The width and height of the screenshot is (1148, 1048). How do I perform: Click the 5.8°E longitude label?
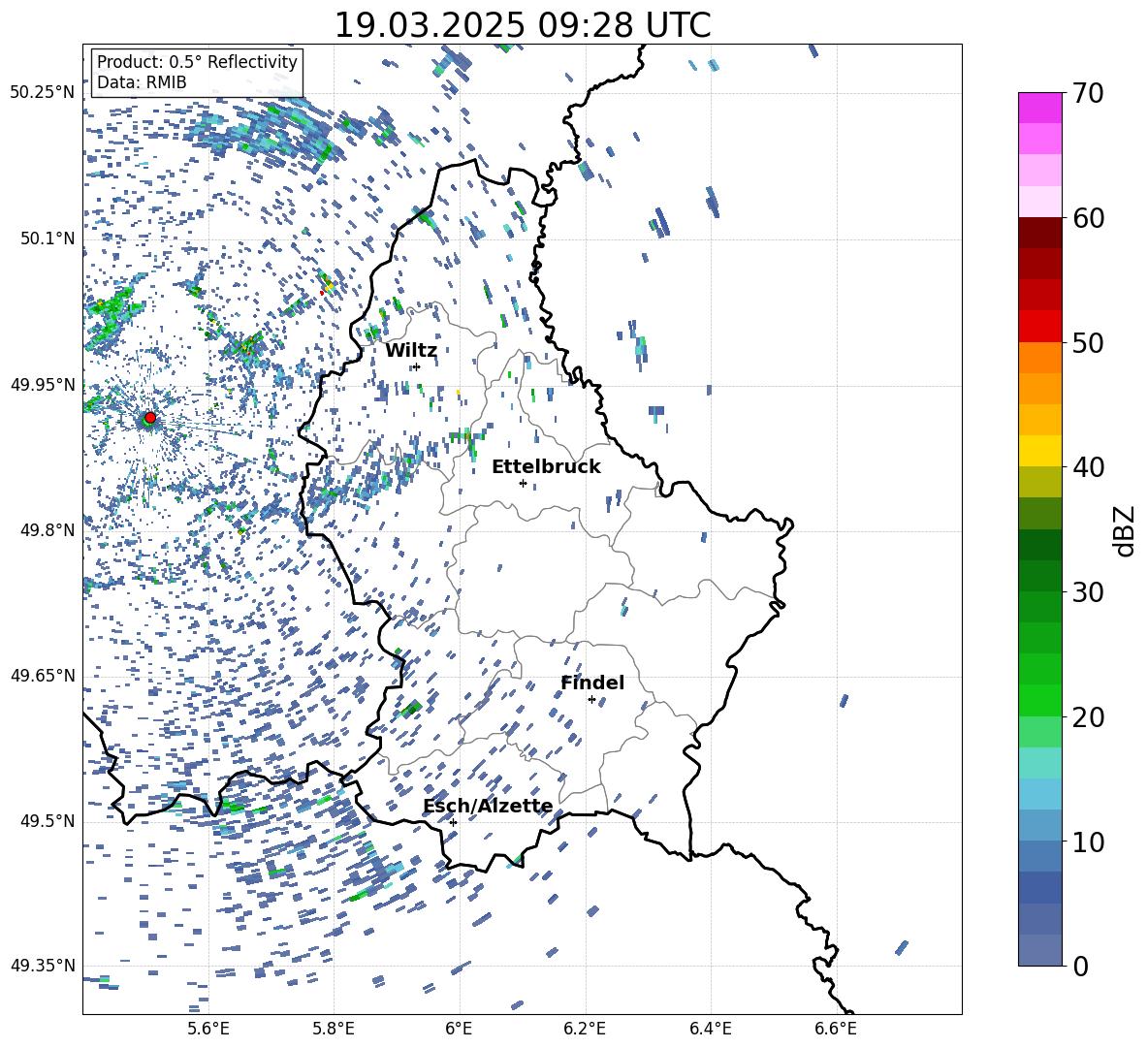click(334, 1030)
